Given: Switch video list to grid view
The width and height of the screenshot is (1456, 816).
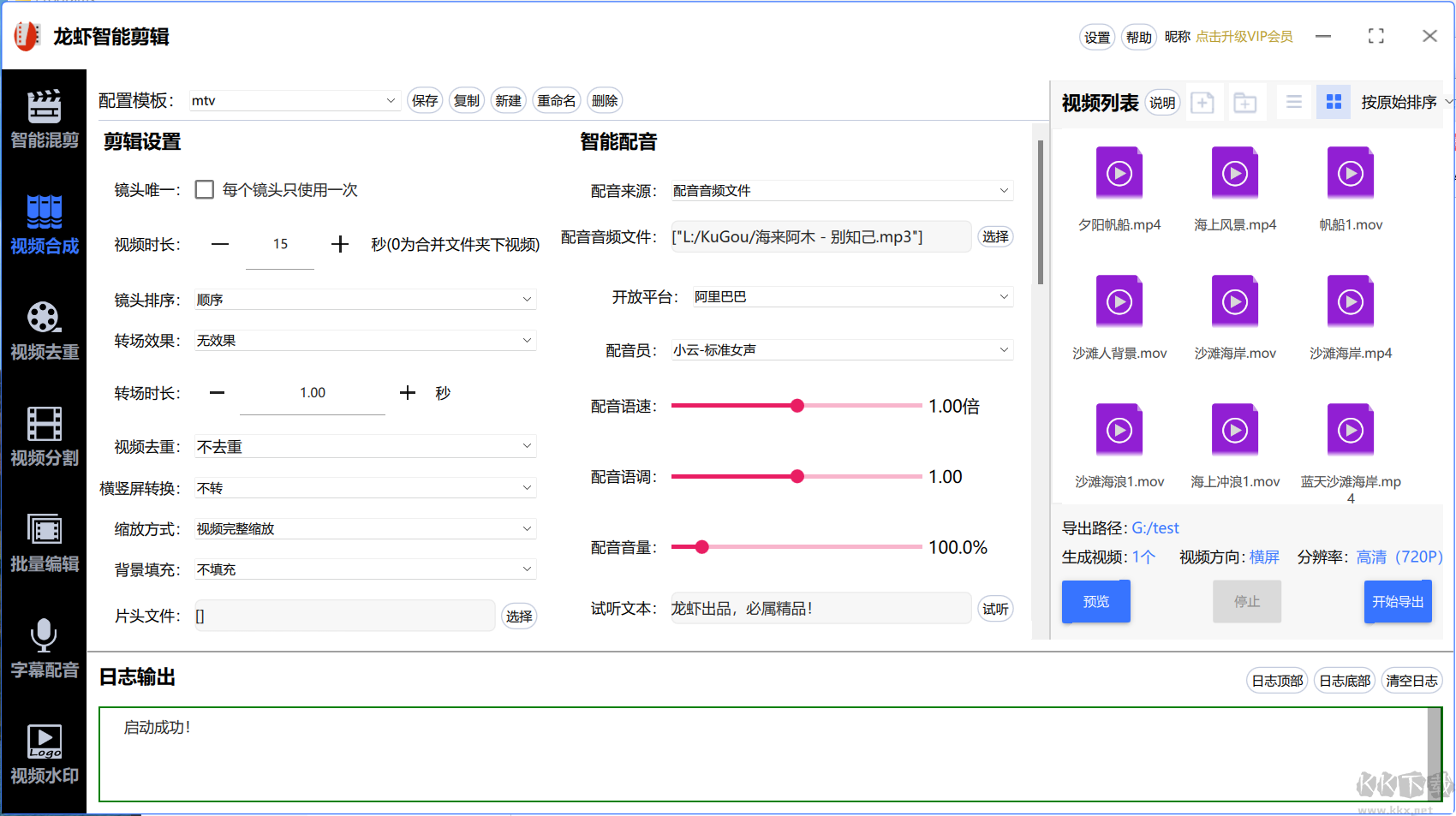Looking at the screenshot, I should point(1334,102).
